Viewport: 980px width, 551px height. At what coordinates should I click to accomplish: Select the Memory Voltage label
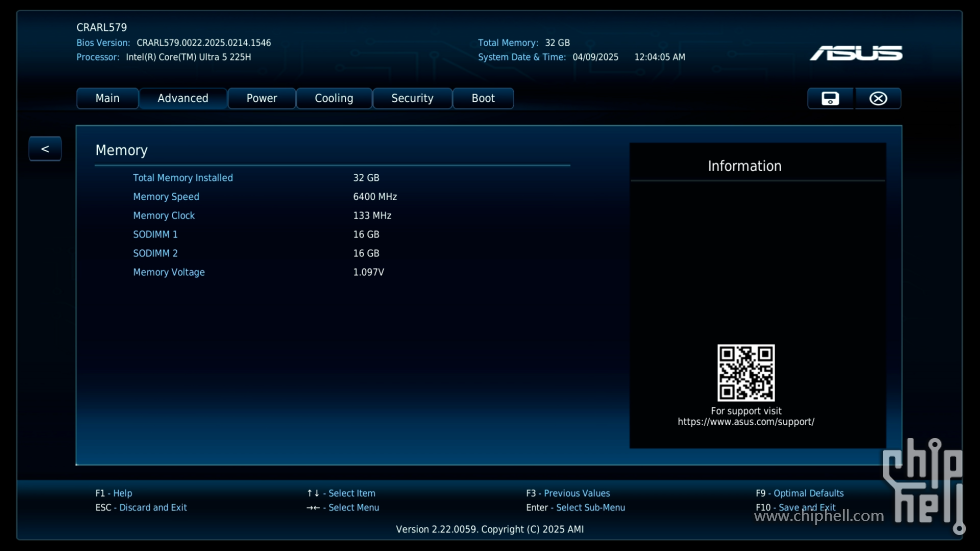pos(169,272)
